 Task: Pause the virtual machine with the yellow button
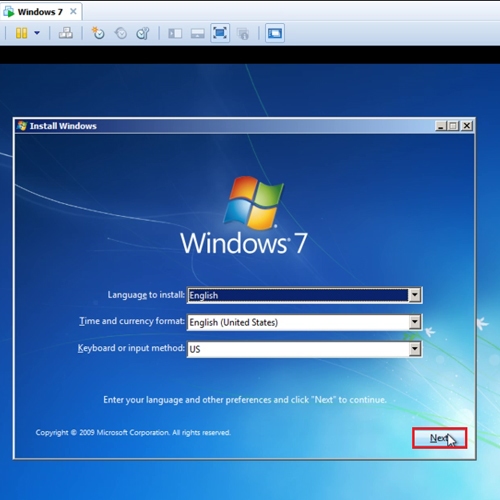[x=22, y=33]
